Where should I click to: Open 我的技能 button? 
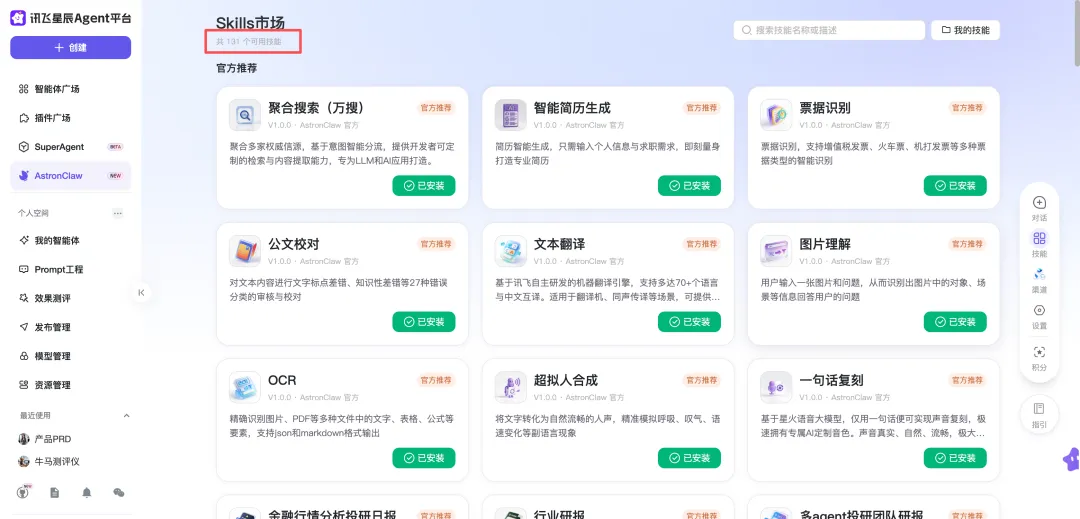pos(965,30)
